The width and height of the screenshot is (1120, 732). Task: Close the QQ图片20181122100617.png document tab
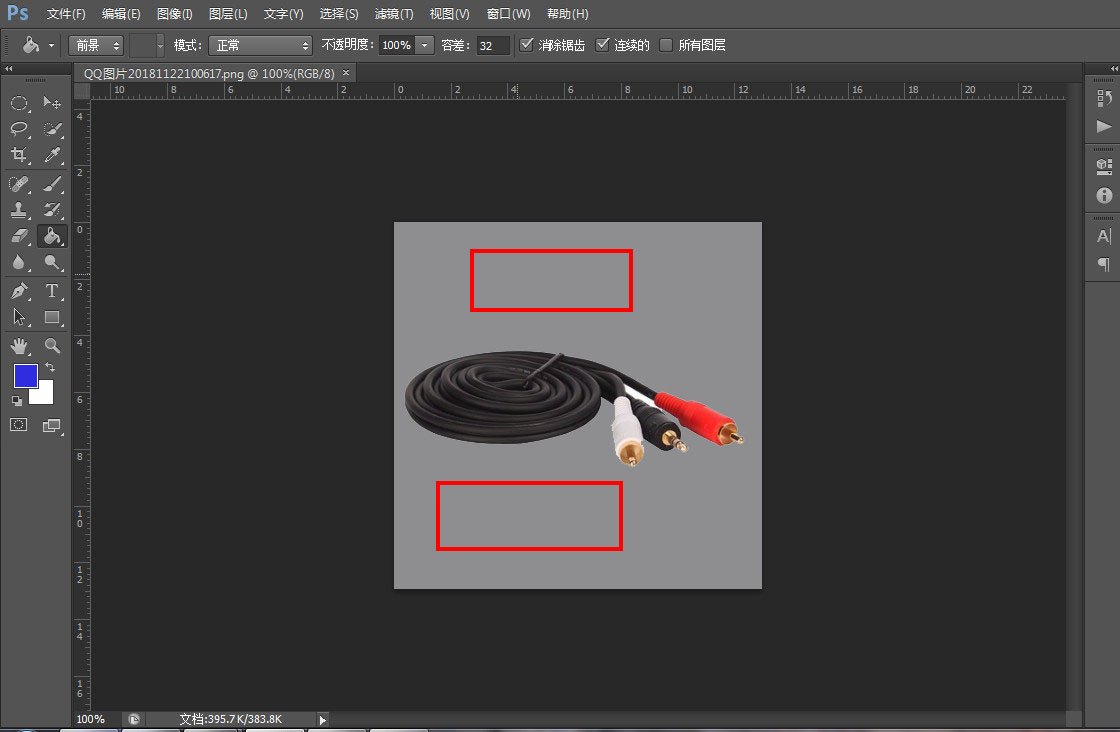pyautogui.click(x=346, y=73)
